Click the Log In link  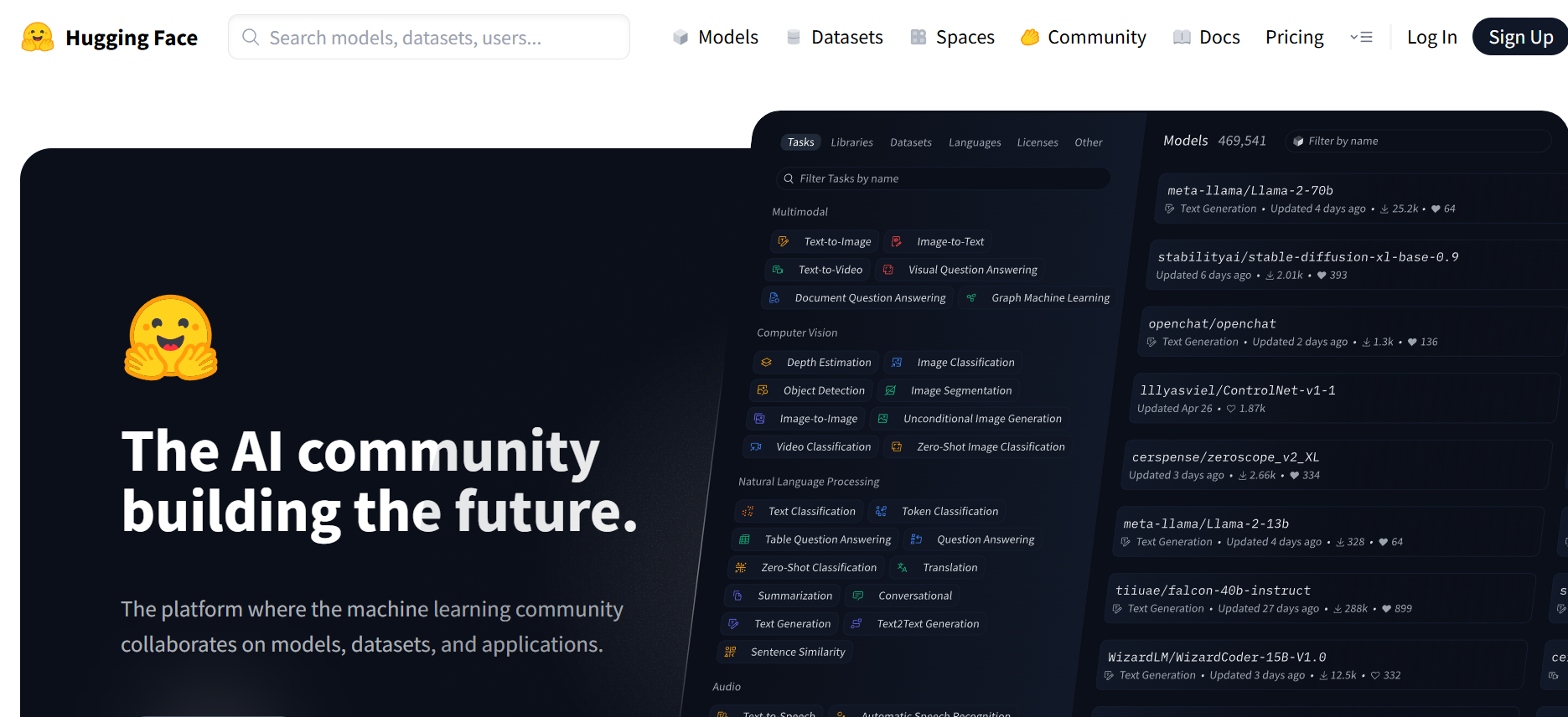pyautogui.click(x=1432, y=37)
